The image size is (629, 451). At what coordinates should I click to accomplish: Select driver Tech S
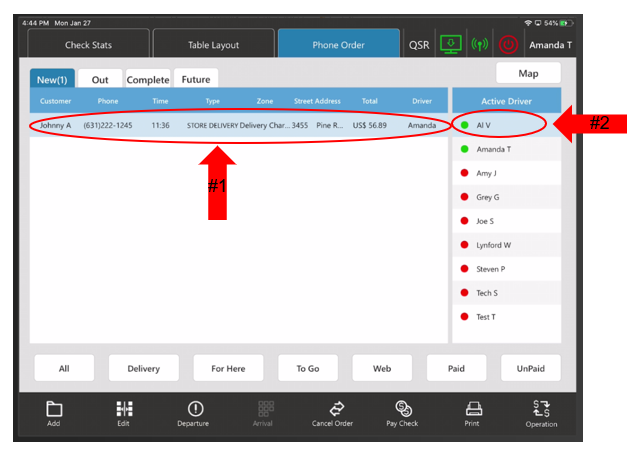[x=507, y=293]
